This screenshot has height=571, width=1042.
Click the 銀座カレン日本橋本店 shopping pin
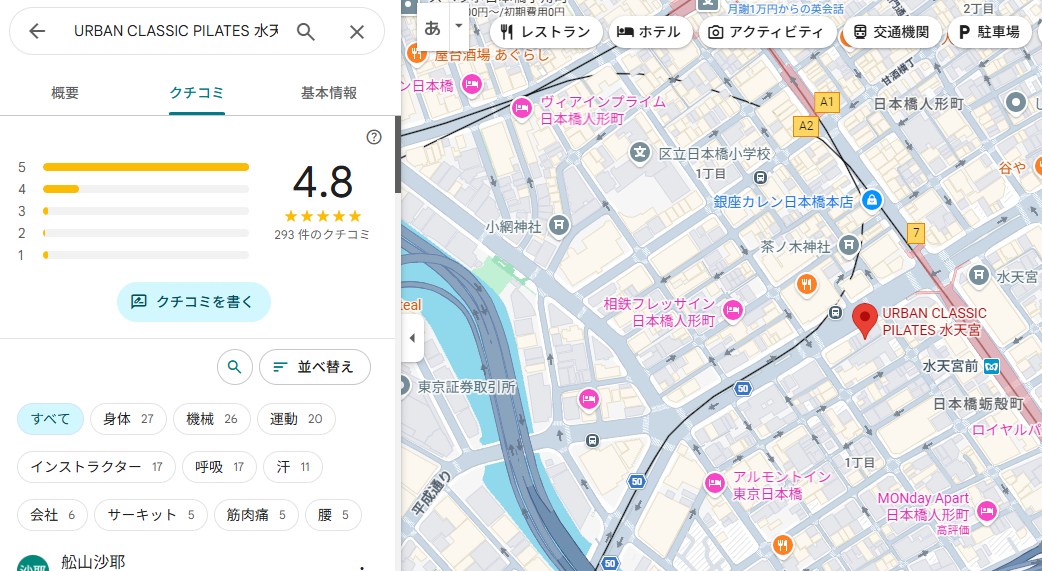point(871,200)
